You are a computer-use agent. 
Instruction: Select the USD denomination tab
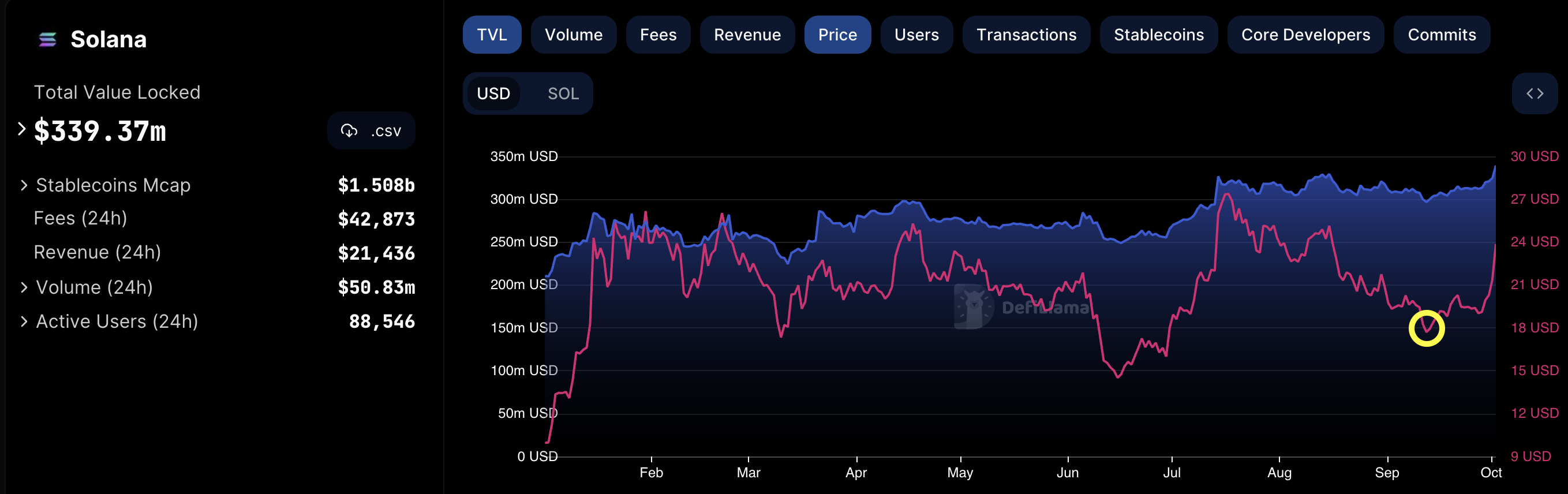(x=493, y=93)
